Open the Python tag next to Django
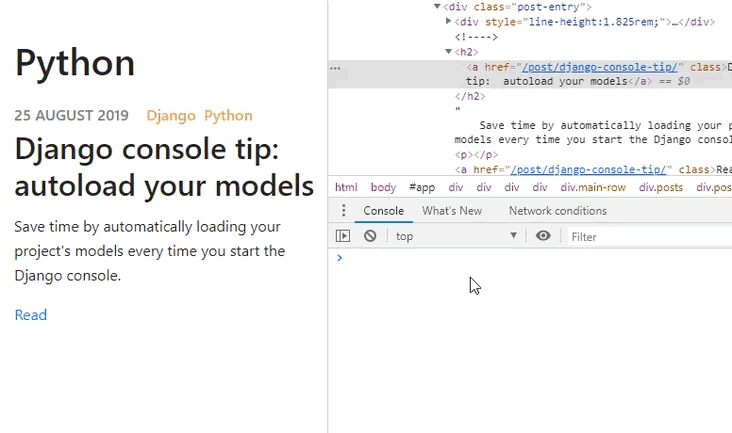 click(228, 115)
